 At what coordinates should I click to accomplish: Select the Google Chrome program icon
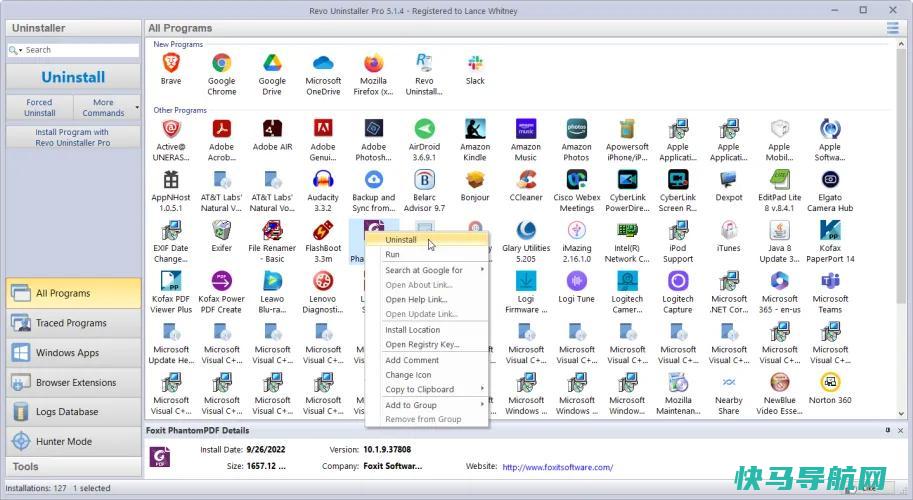click(x=221, y=63)
